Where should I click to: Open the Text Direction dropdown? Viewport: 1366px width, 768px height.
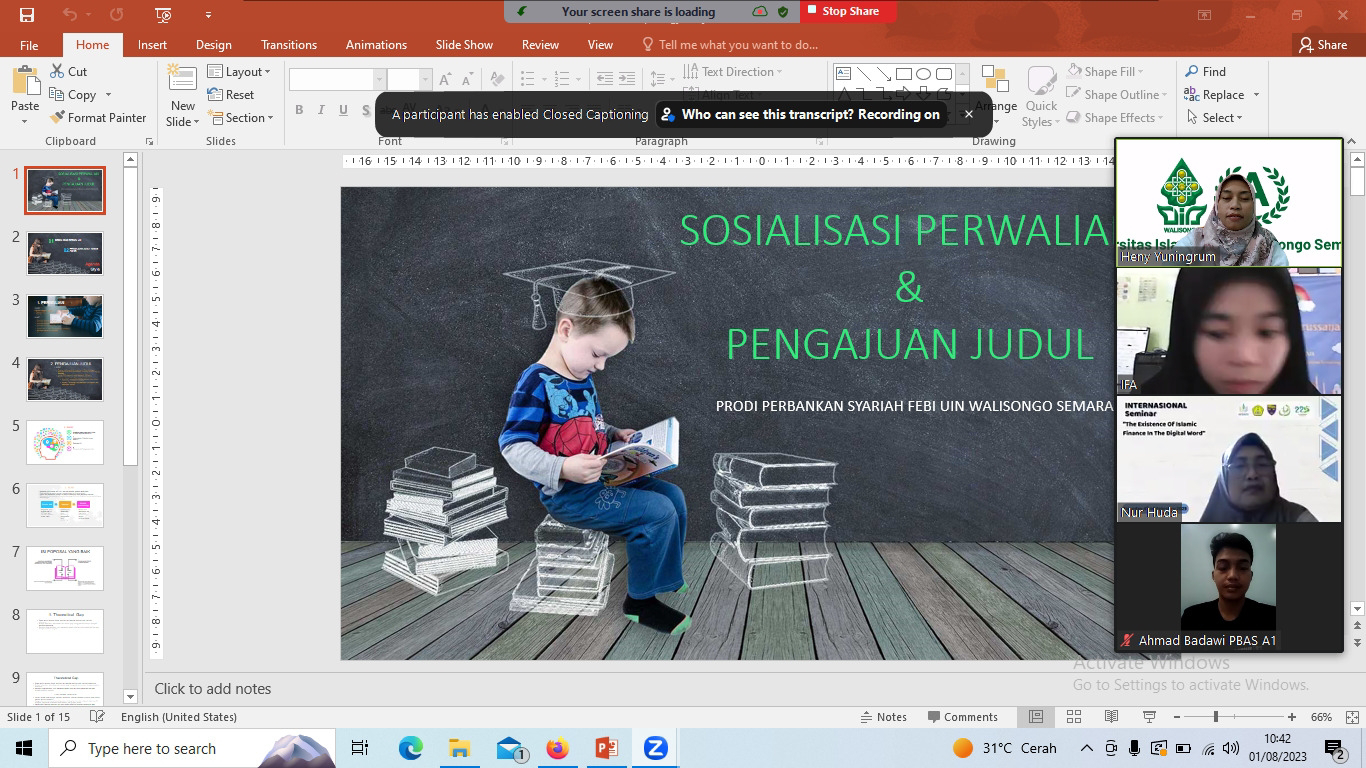tap(733, 72)
